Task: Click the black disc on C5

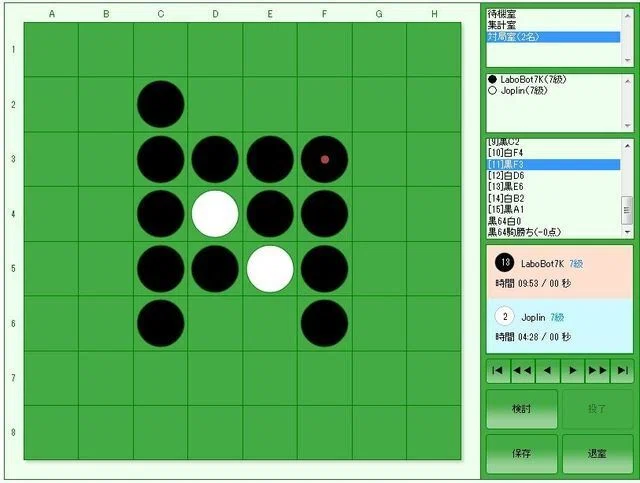Action: click(x=160, y=269)
